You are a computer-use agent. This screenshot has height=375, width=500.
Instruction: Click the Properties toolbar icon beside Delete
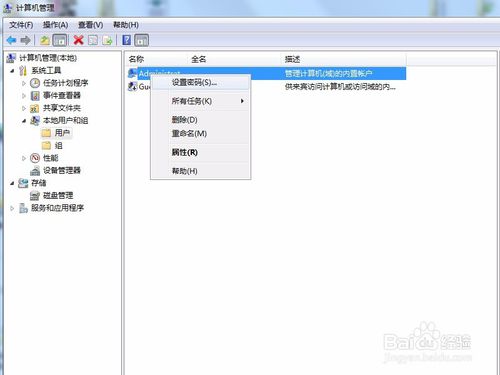93,40
